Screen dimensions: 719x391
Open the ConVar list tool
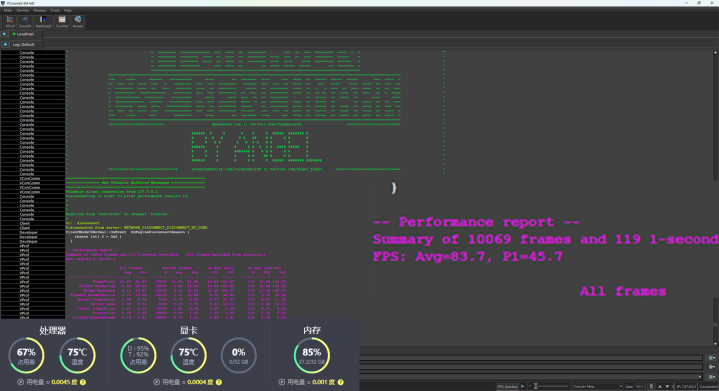[x=62, y=22]
